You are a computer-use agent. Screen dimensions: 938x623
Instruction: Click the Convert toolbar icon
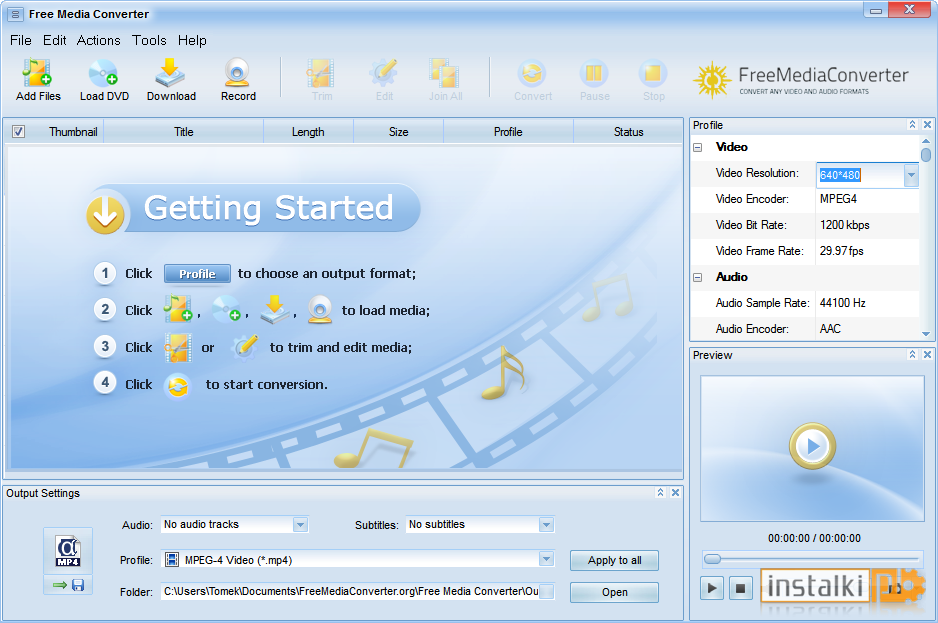532,74
